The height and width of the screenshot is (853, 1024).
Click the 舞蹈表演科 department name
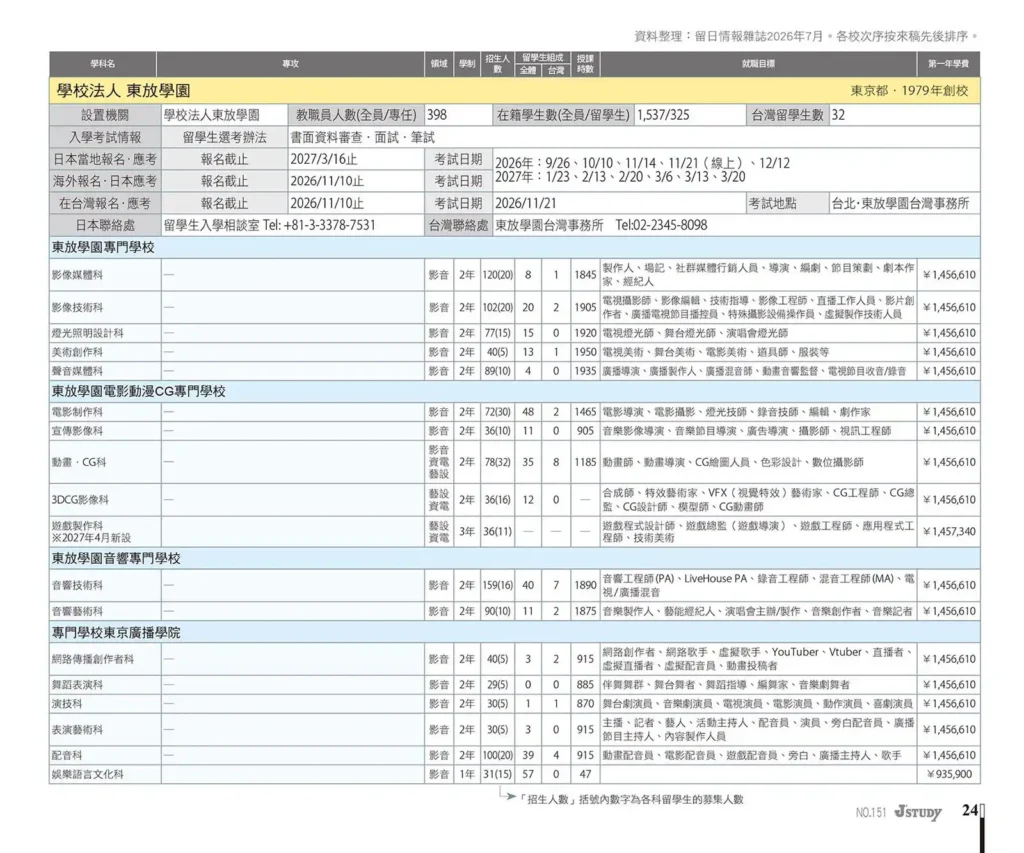(x=77, y=685)
